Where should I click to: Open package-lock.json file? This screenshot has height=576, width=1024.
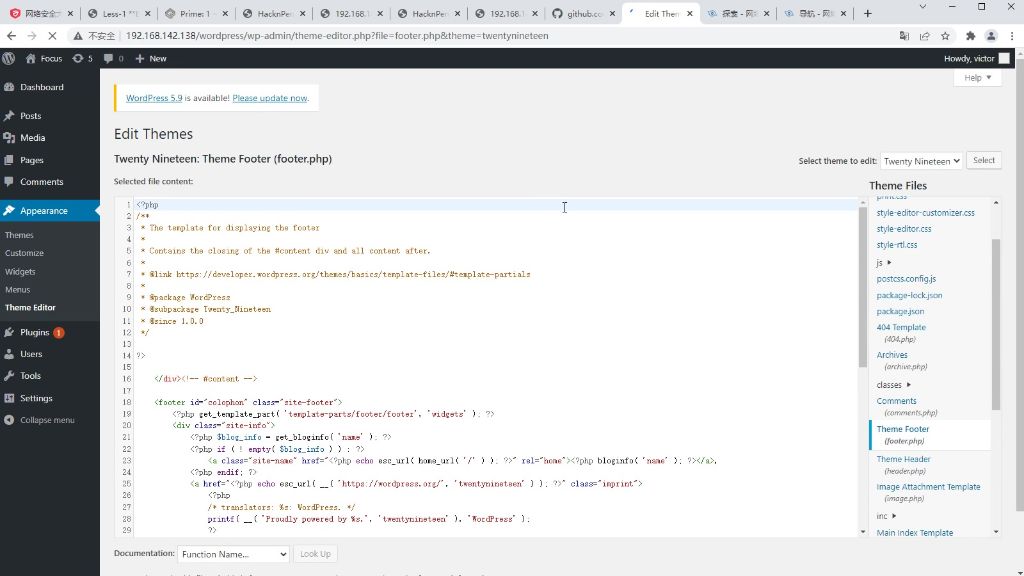909,295
